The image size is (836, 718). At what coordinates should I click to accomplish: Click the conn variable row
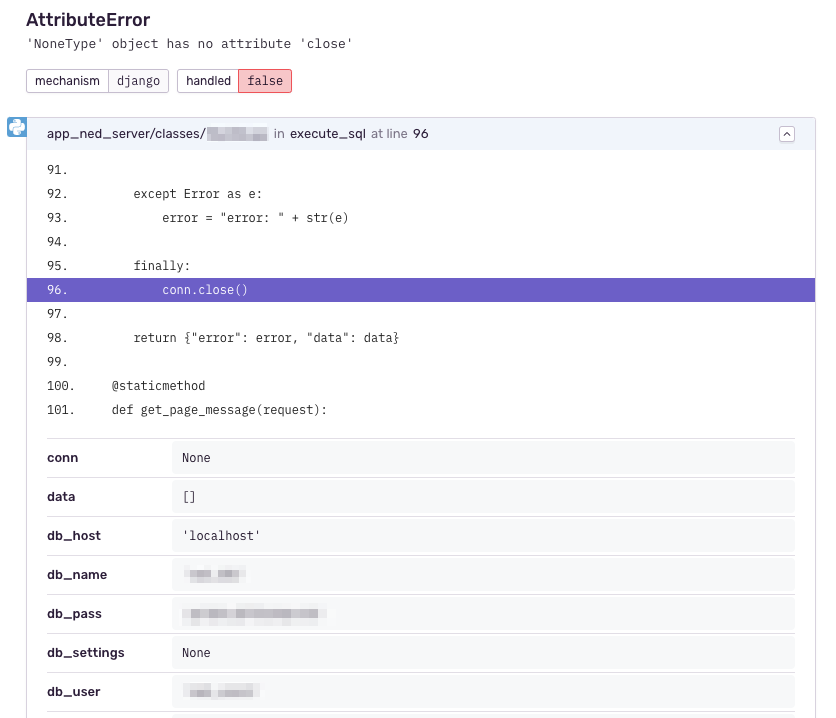pos(63,457)
